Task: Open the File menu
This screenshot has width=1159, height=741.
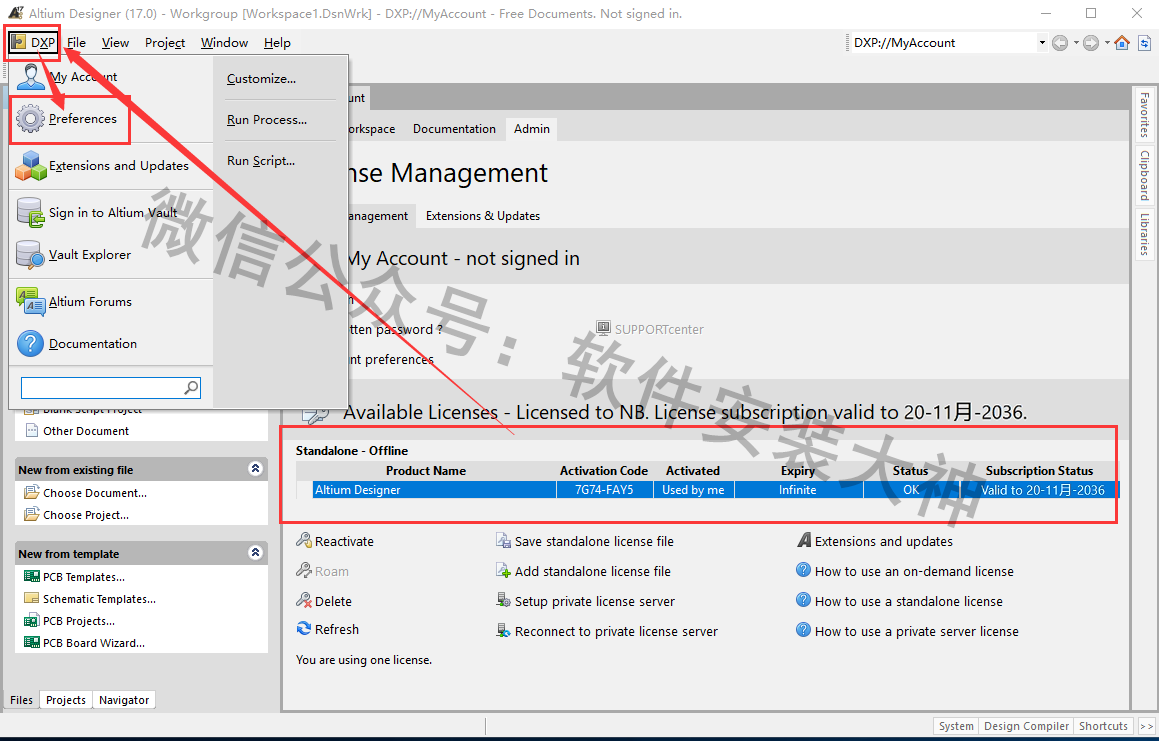Action: pyautogui.click(x=76, y=43)
